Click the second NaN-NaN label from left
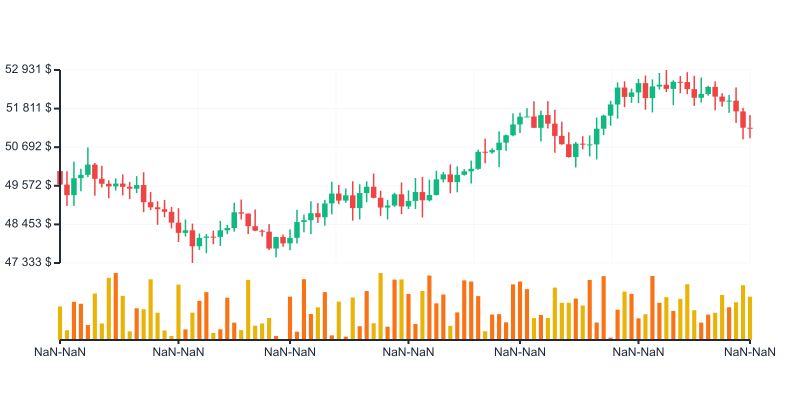800x400 pixels. click(x=178, y=352)
